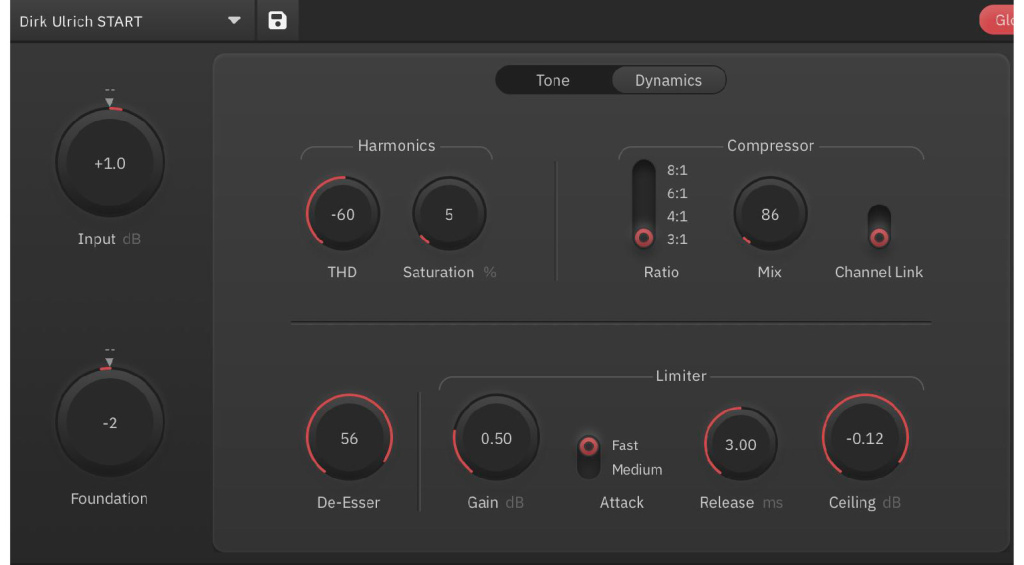The width and height of the screenshot is (1024, 565).
Task: Click the THD harmonics knob
Action: point(343,215)
